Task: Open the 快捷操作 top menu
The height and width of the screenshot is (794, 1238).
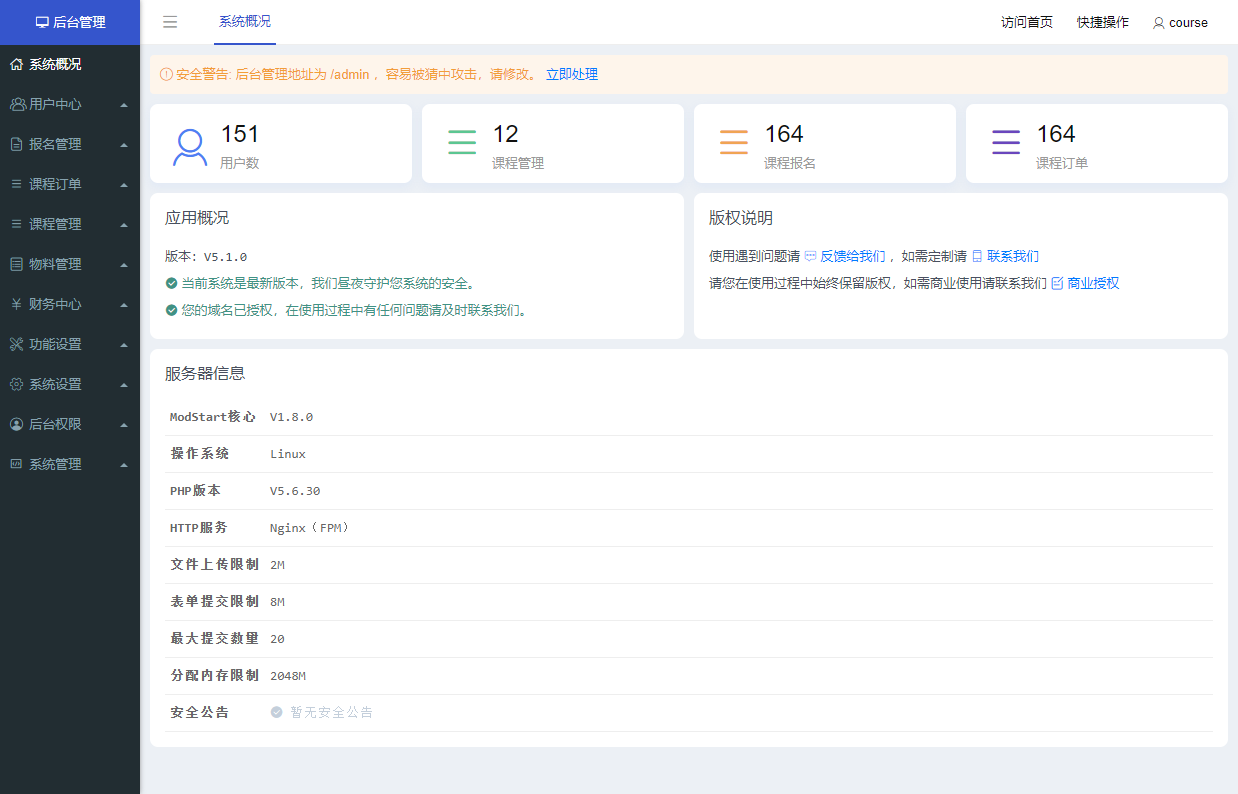Action: (1103, 22)
